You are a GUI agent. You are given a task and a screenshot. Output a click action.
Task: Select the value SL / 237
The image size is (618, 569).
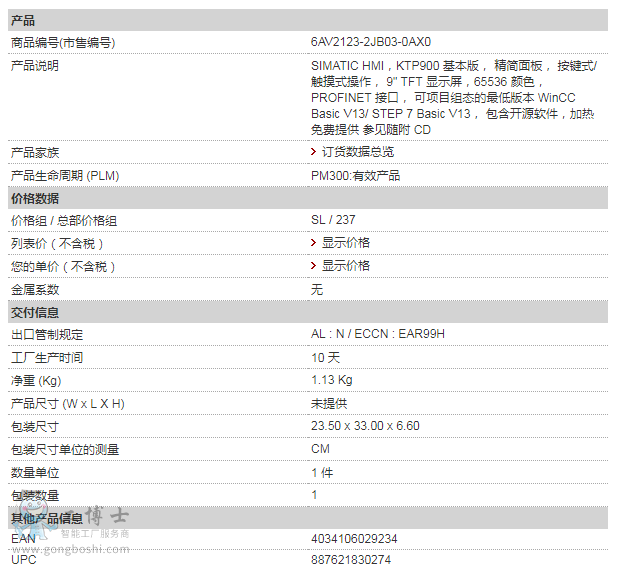(333, 220)
